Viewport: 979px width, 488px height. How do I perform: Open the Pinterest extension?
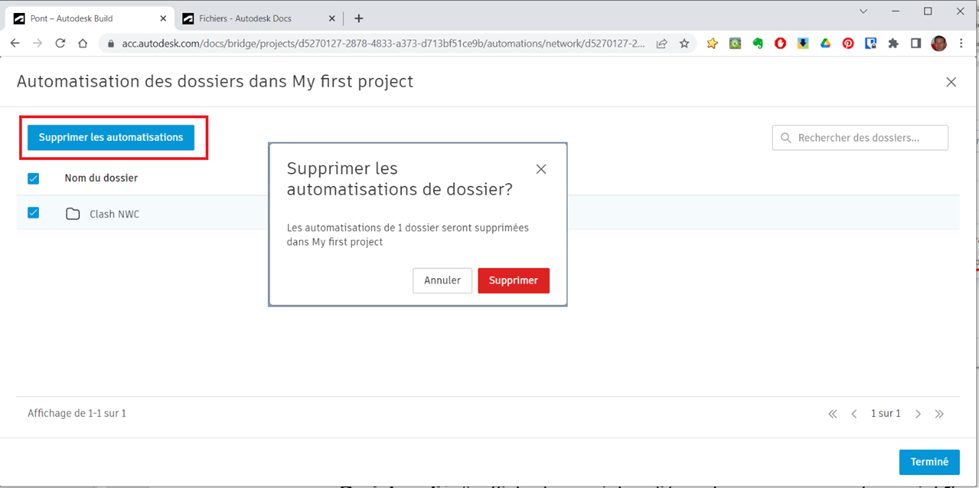click(x=848, y=44)
